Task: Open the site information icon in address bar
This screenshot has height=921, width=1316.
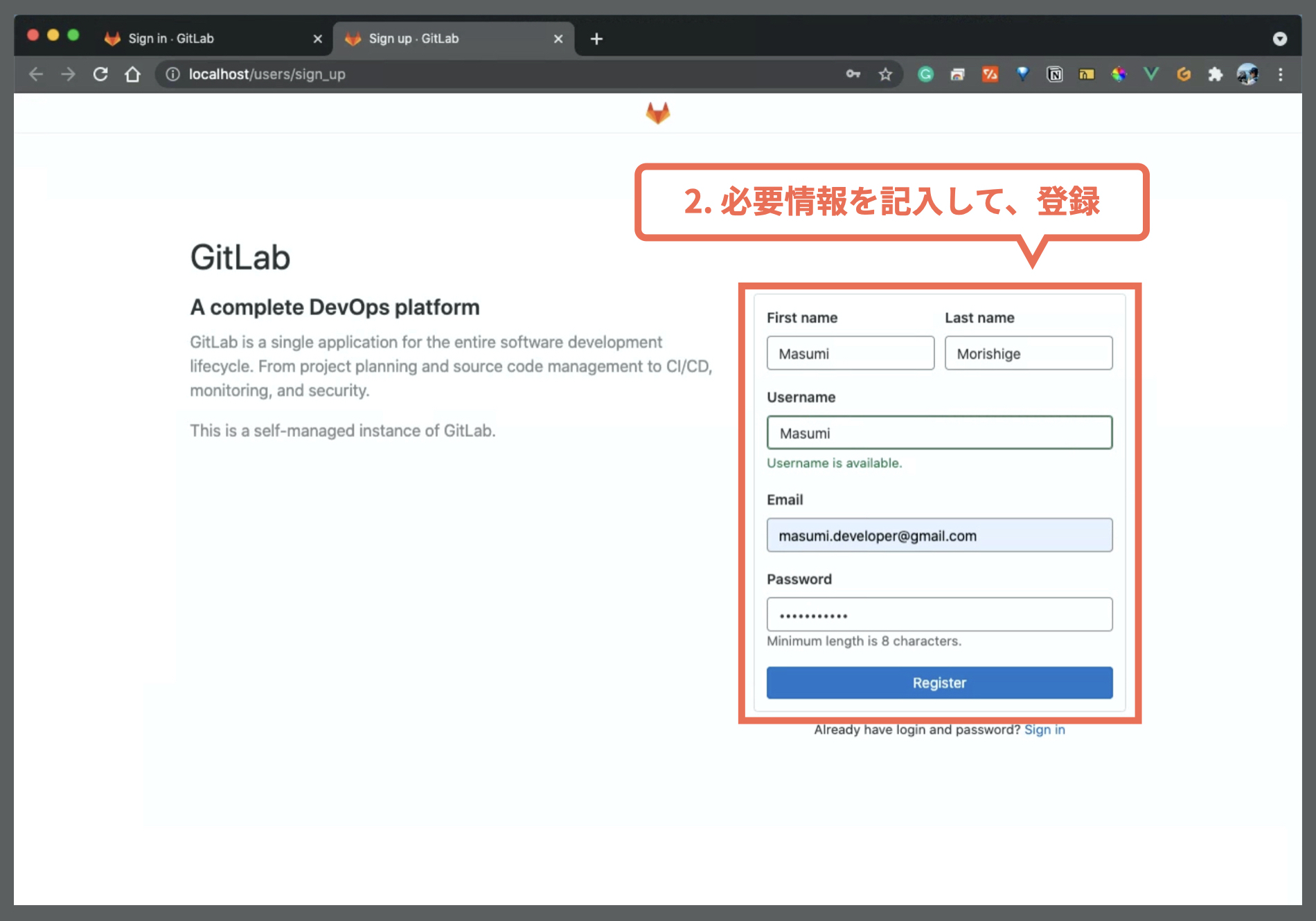Action: point(172,74)
